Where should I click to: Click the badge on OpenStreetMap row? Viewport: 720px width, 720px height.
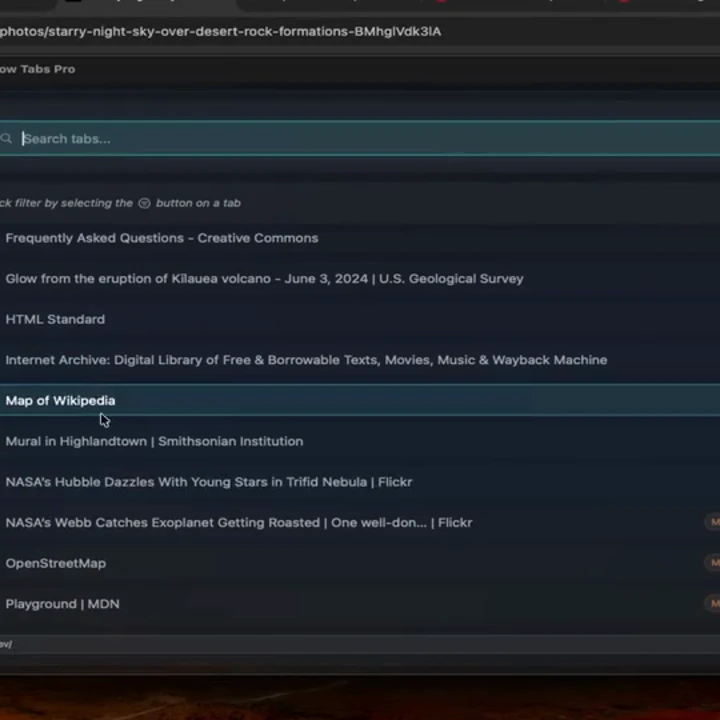point(713,563)
